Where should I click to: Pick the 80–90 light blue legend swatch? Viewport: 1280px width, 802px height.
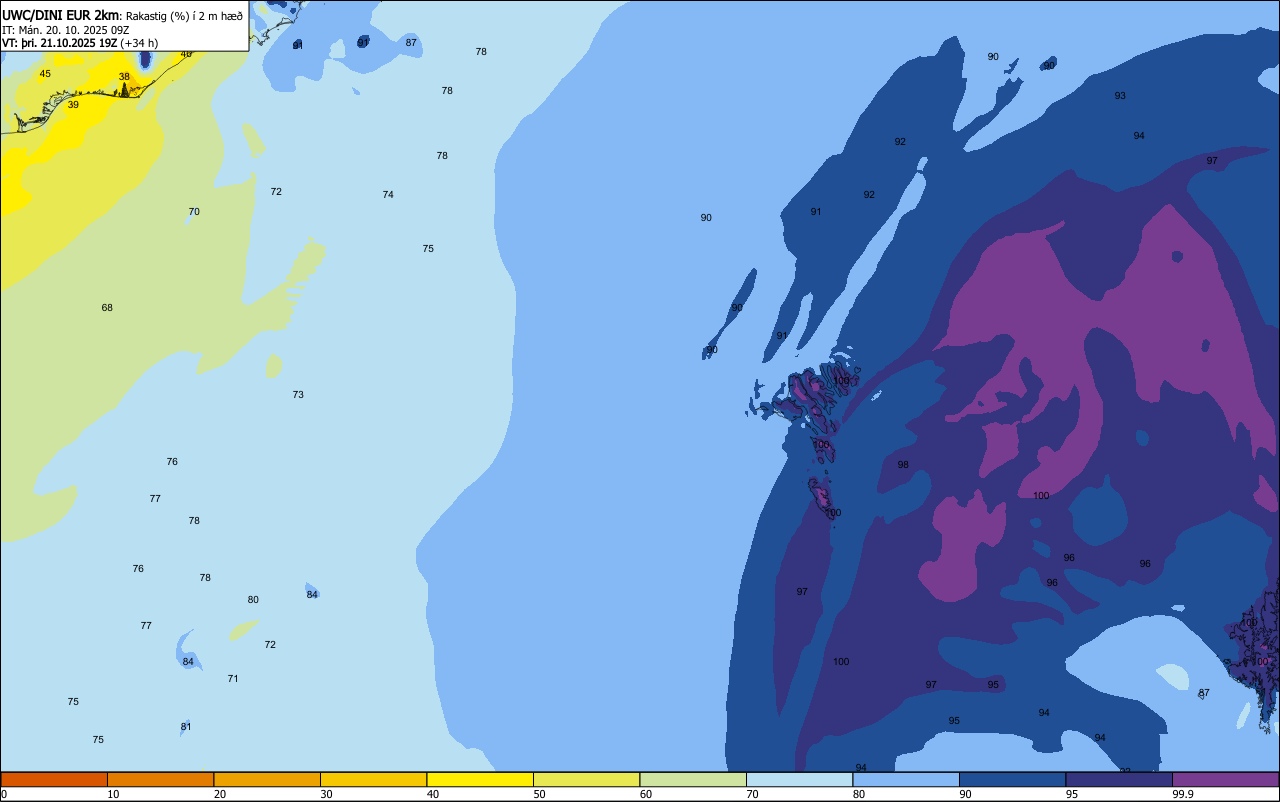pos(906,779)
